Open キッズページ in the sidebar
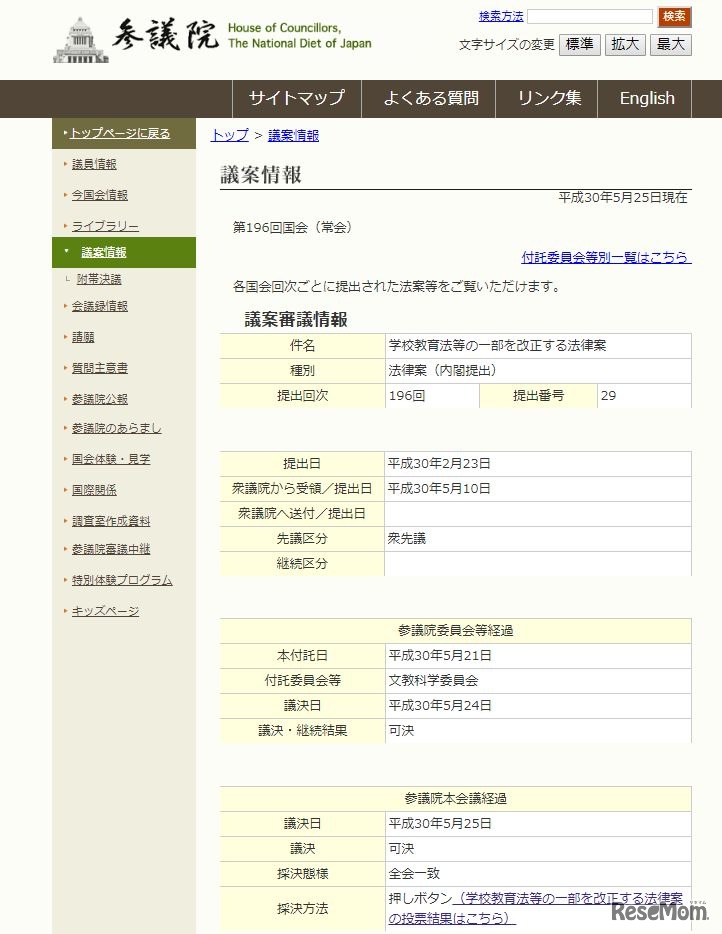The height and width of the screenshot is (934, 722). (x=105, y=611)
